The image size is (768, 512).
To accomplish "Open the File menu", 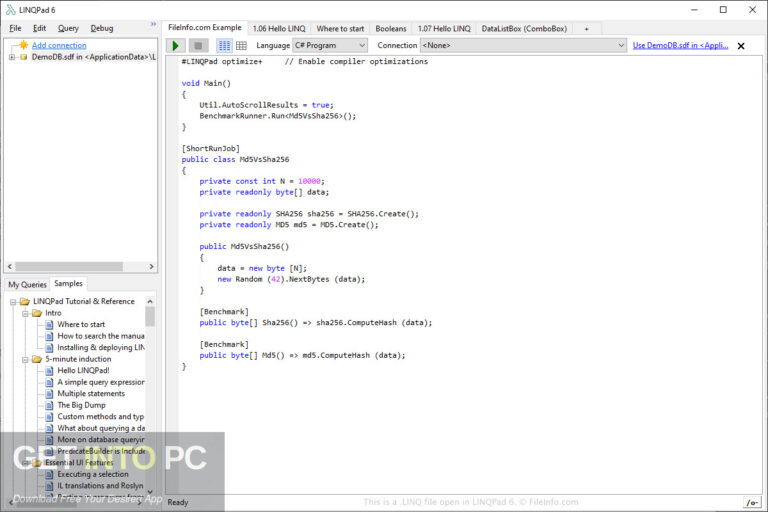I will point(15,28).
